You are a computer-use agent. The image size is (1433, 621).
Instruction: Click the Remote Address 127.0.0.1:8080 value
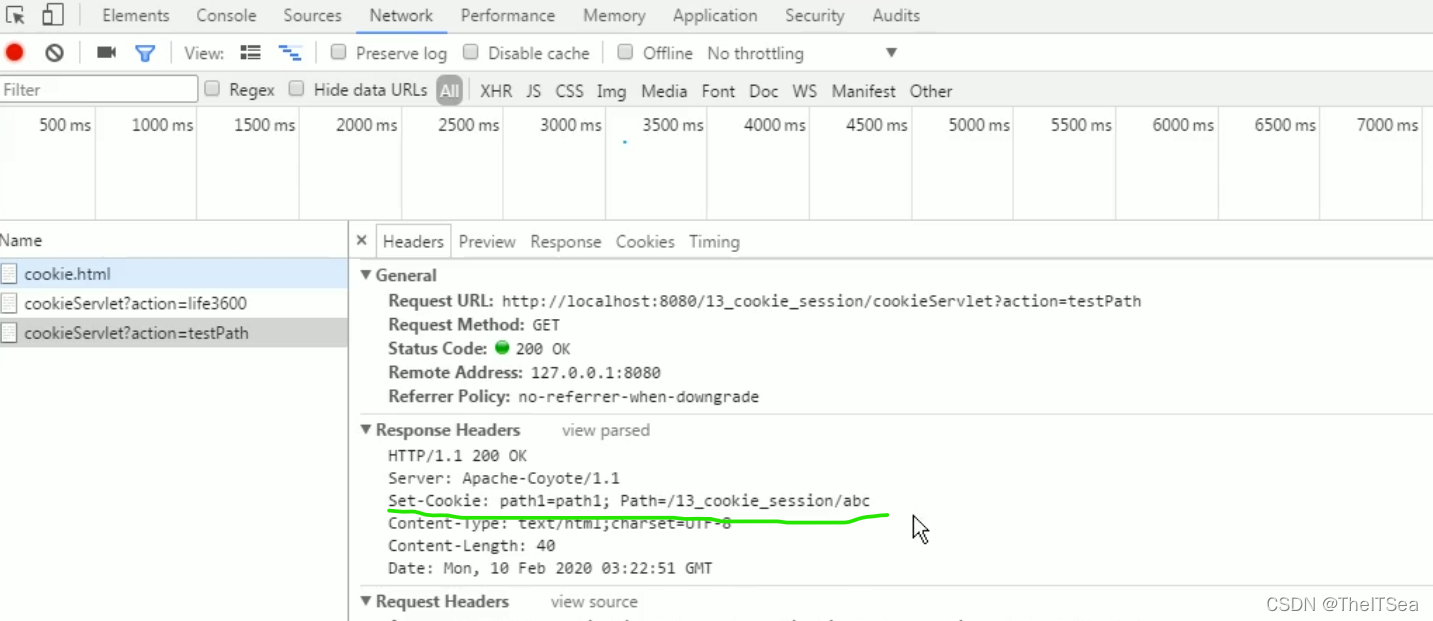595,373
